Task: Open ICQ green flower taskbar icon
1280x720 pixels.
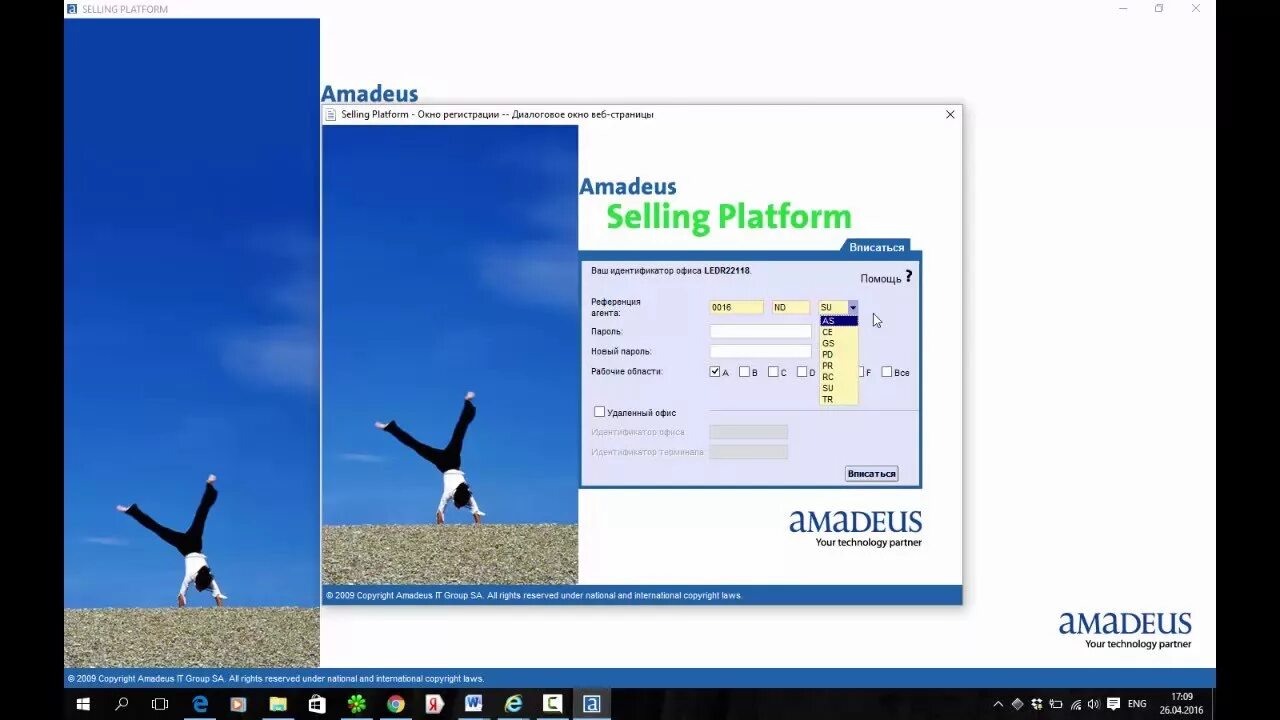Action: tap(356, 704)
